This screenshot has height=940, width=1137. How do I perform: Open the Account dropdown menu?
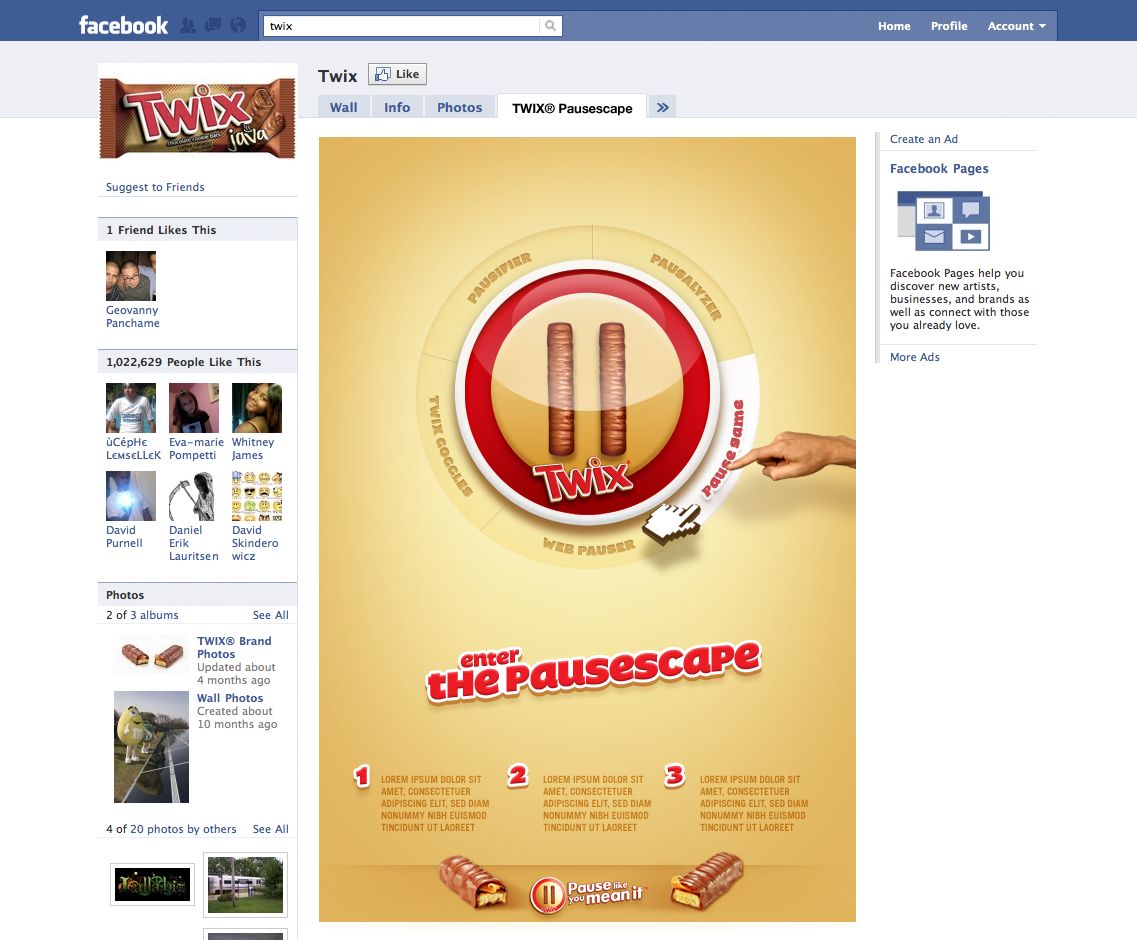(x=1017, y=26)
